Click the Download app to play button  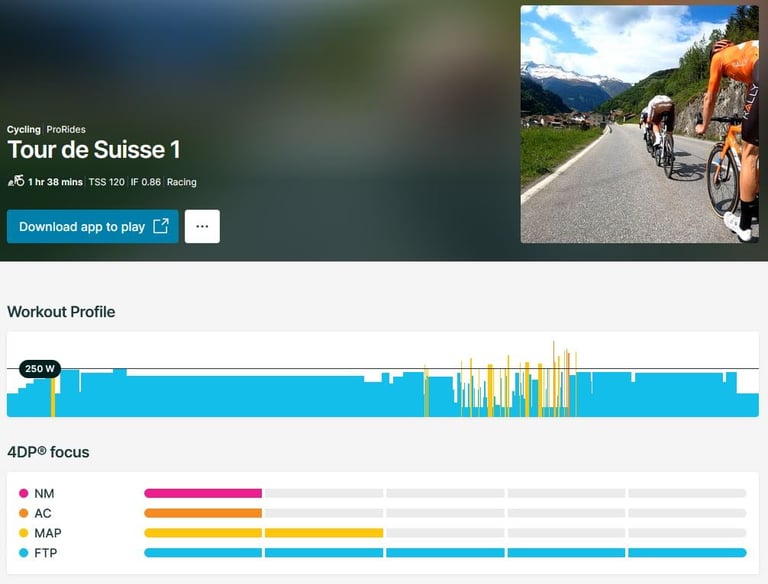[x=82, y=227]
